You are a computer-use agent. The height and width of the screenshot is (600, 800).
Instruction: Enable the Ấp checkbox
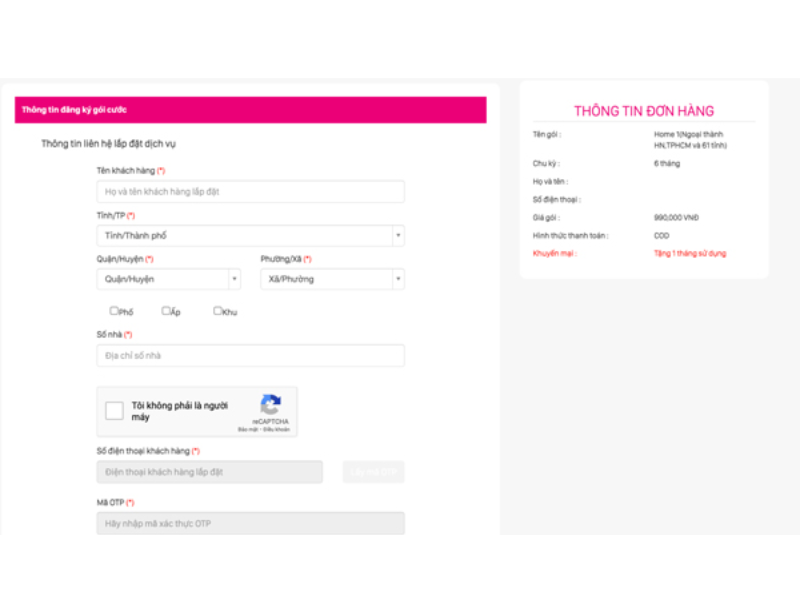tap(166, 311)
